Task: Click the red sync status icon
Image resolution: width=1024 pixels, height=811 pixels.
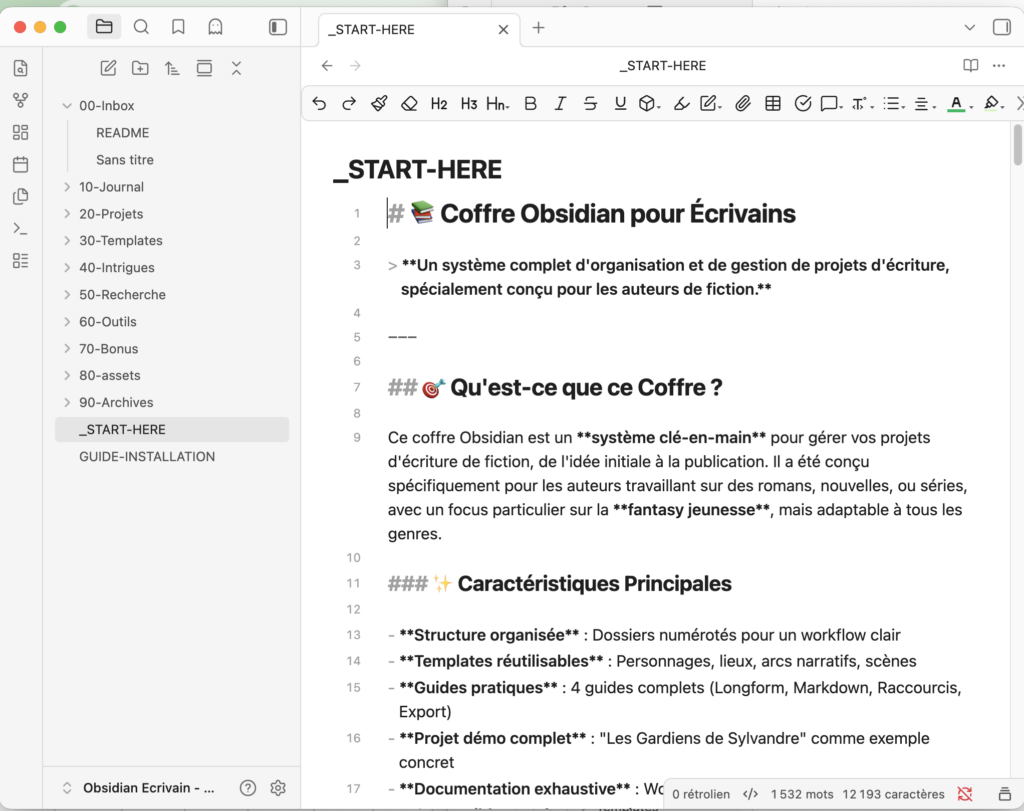Action: [965, 794]
